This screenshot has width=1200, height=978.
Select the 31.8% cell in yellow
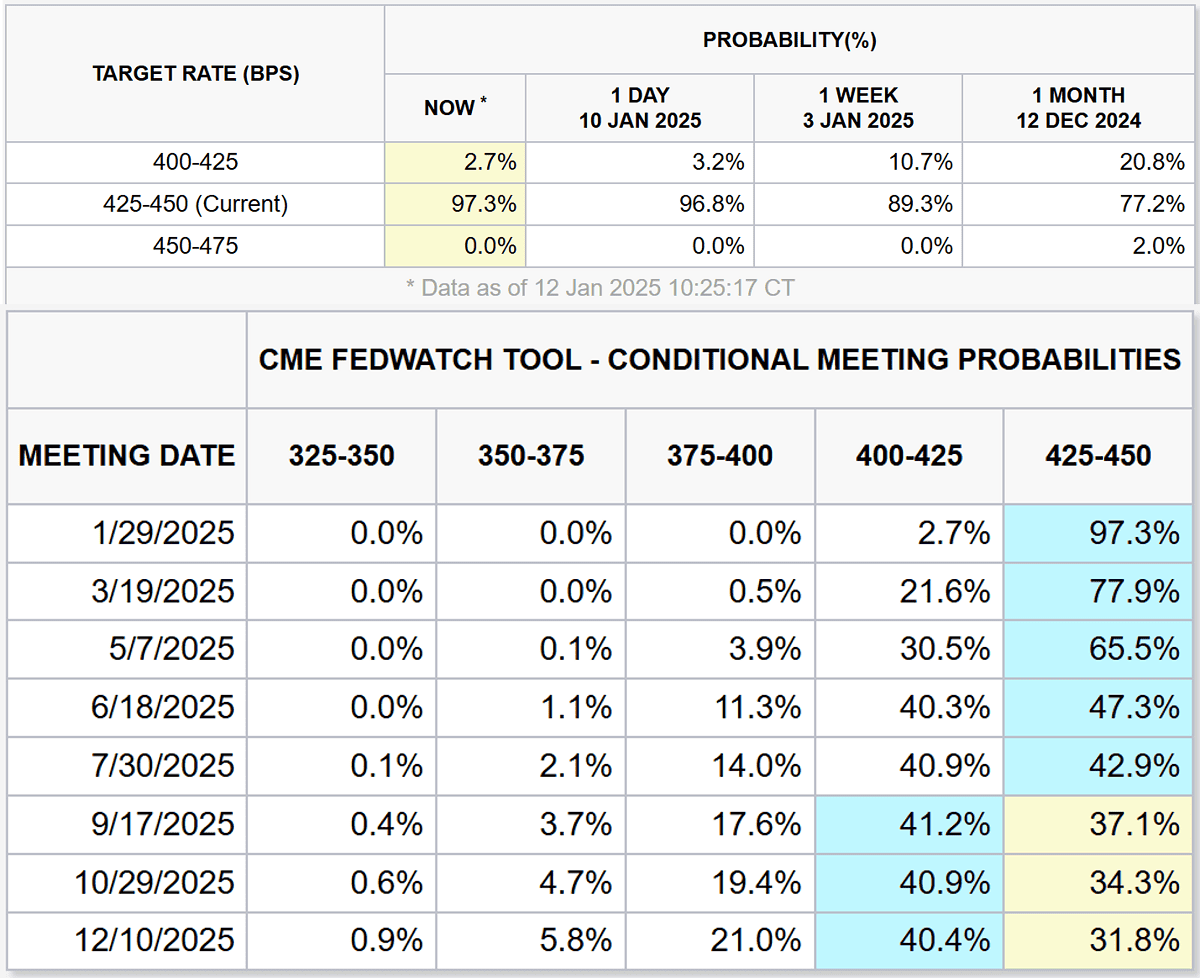(1138, 940)
